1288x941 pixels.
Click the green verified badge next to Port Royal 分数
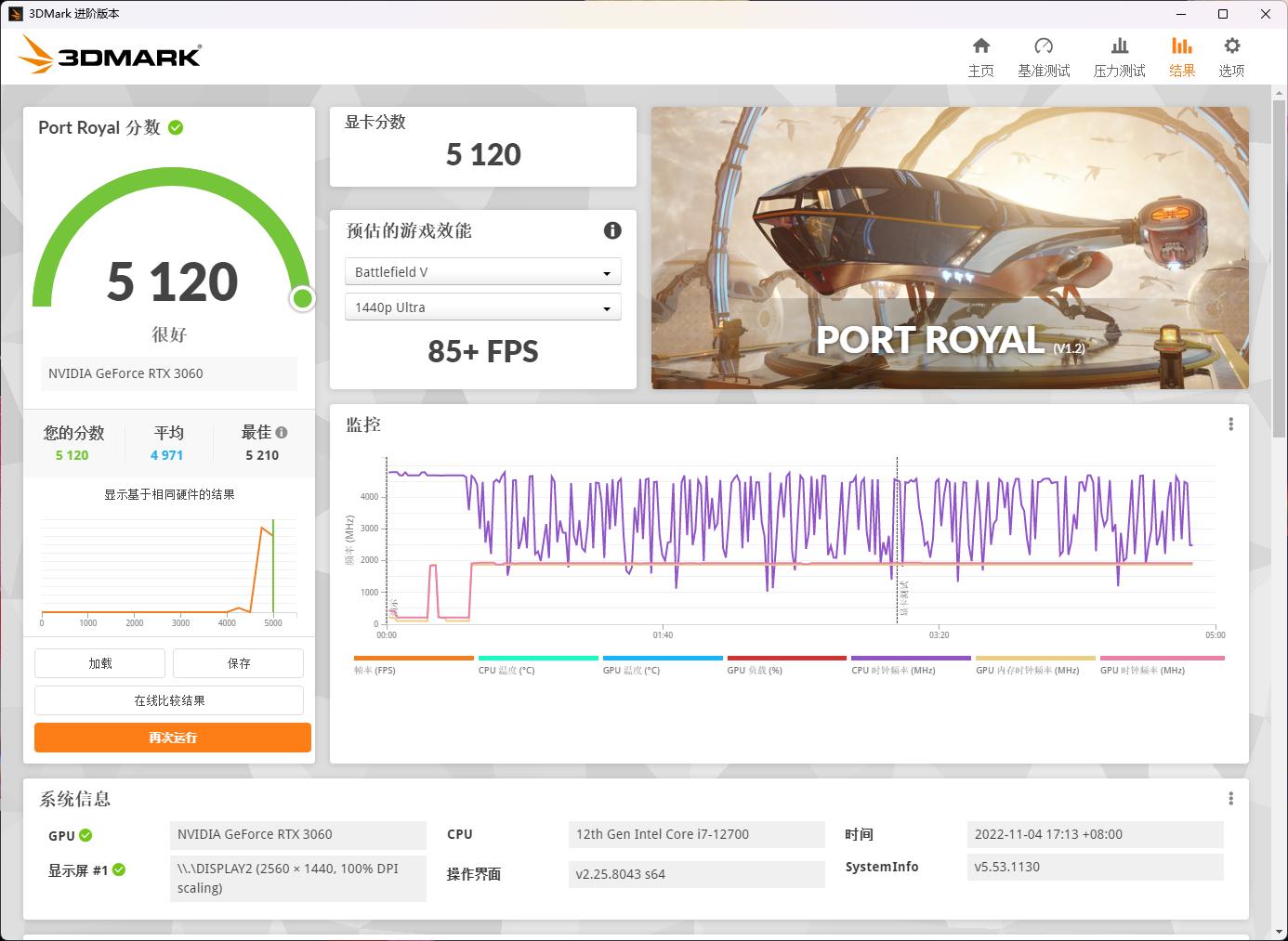176,127
